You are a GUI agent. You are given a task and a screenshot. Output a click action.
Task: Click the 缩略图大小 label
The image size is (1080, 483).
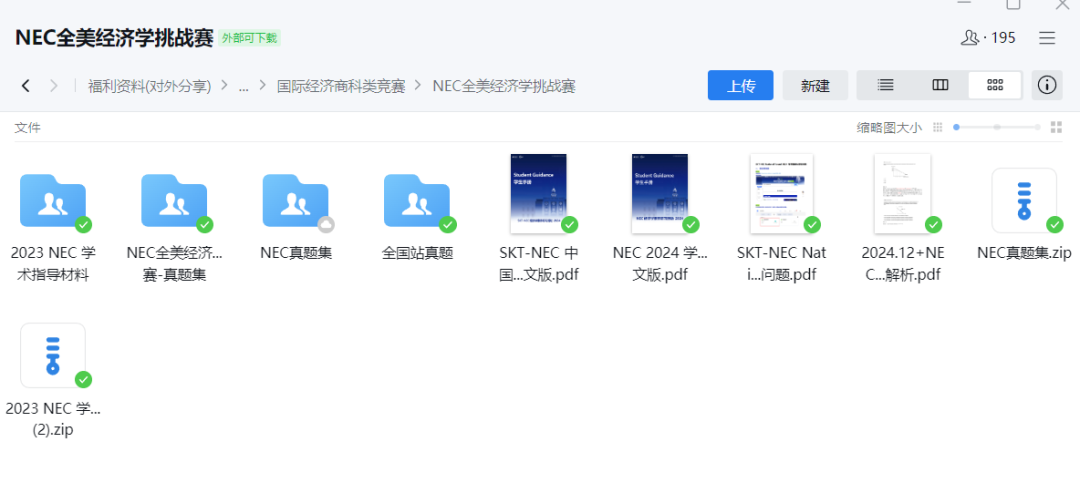click(x=889, y=127)
